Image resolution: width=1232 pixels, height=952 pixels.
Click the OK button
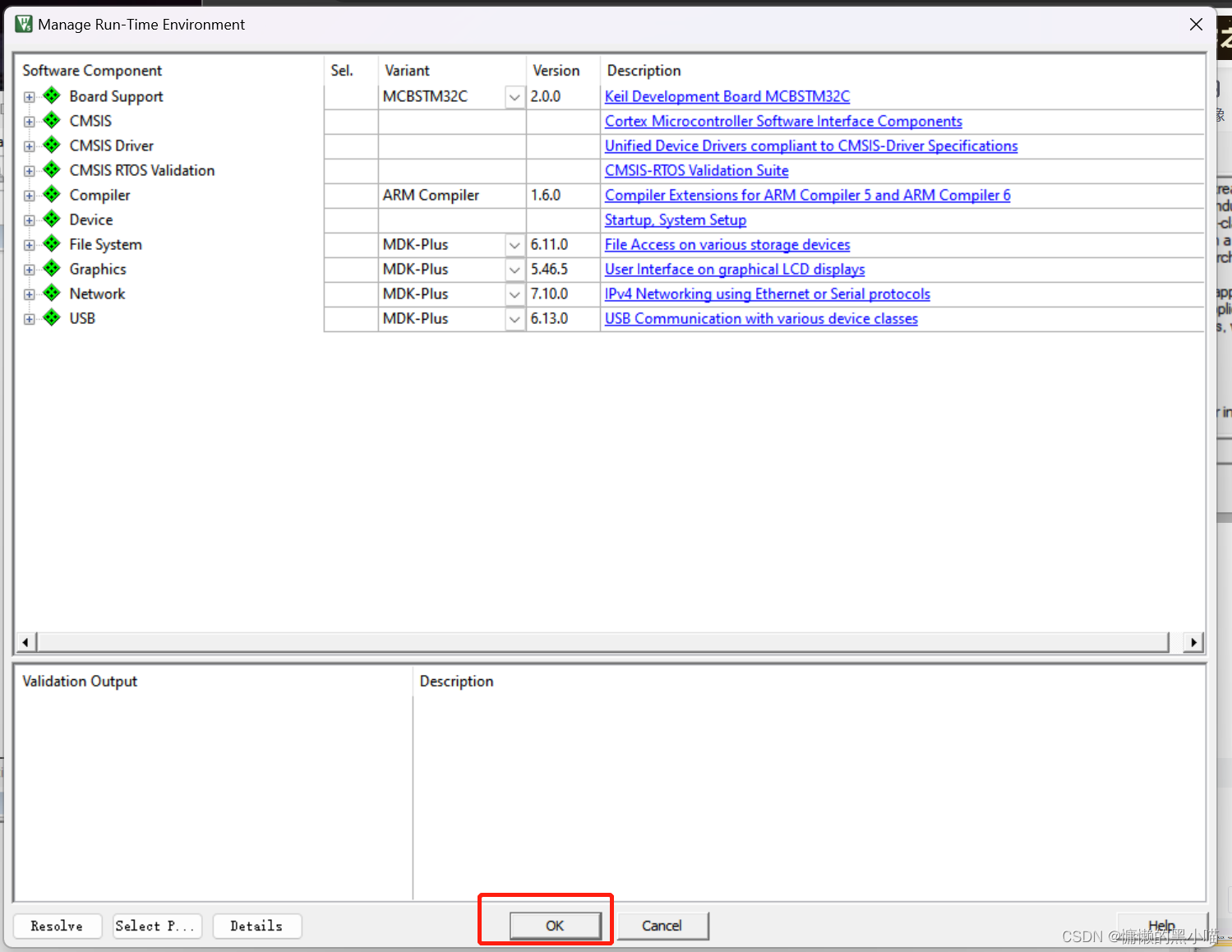coord(556,926)
